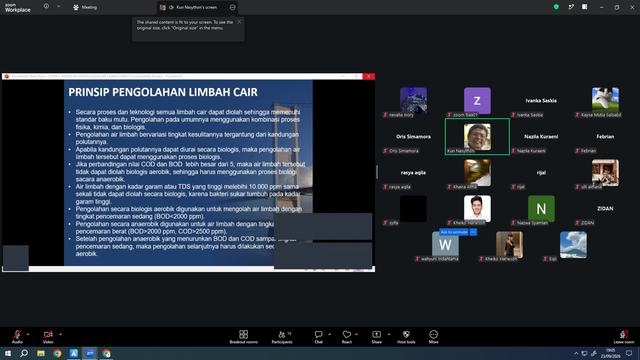Expand dropdown chevron beside meeting info icon

pyautogui.click(x=58, y=7)
